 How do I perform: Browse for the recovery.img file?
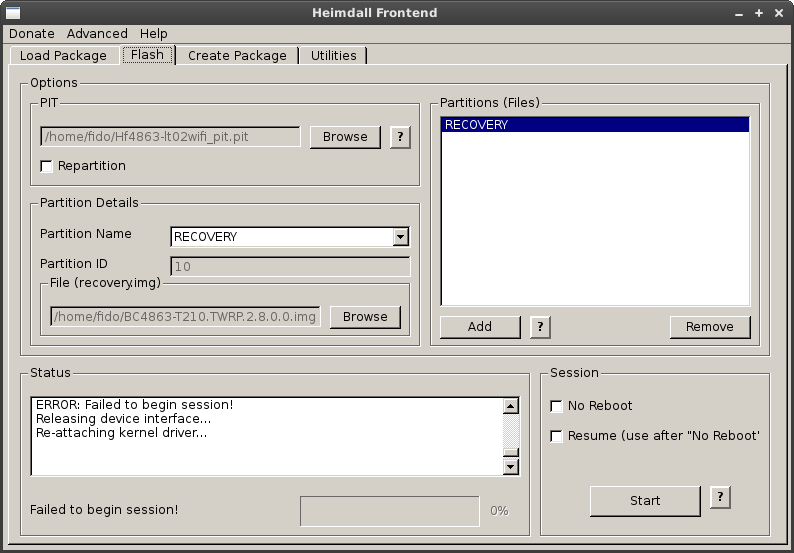(x=365, y=317)
